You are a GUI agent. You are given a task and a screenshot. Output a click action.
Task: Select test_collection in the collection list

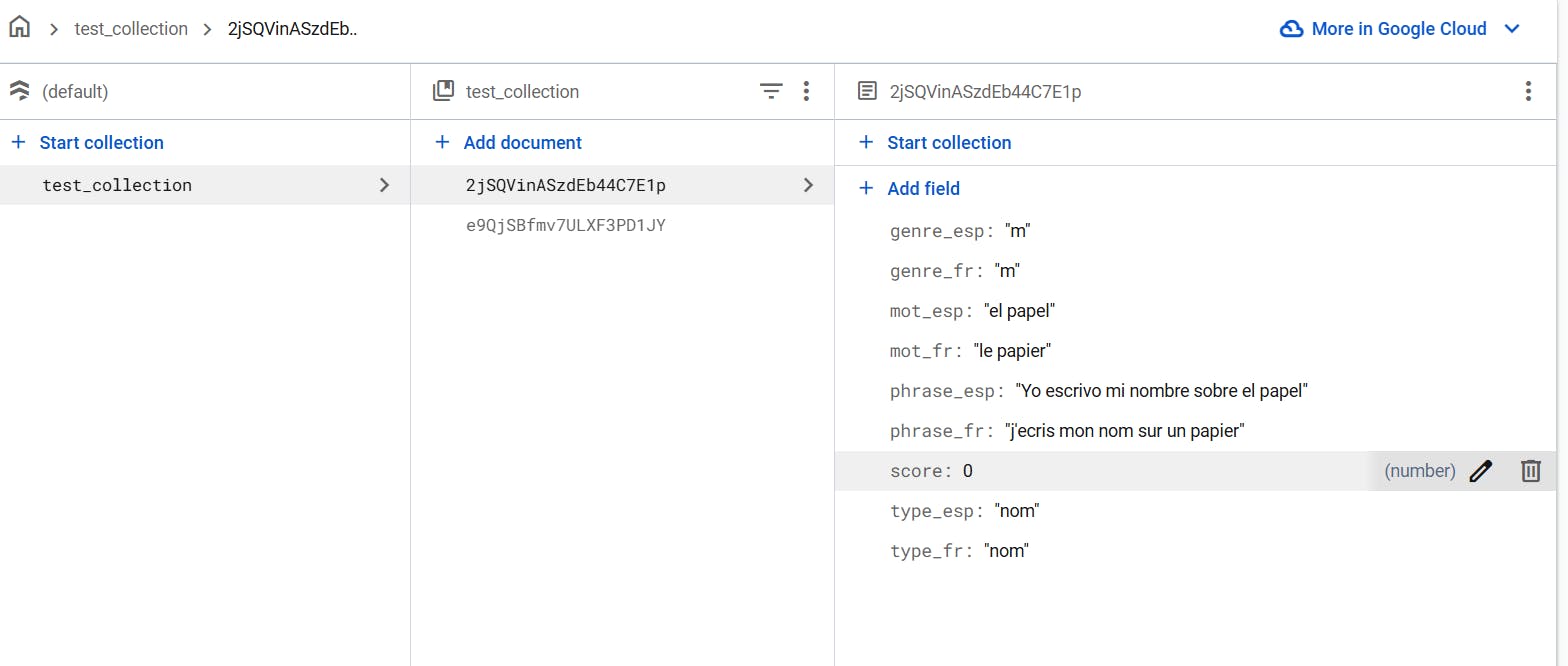117,185
